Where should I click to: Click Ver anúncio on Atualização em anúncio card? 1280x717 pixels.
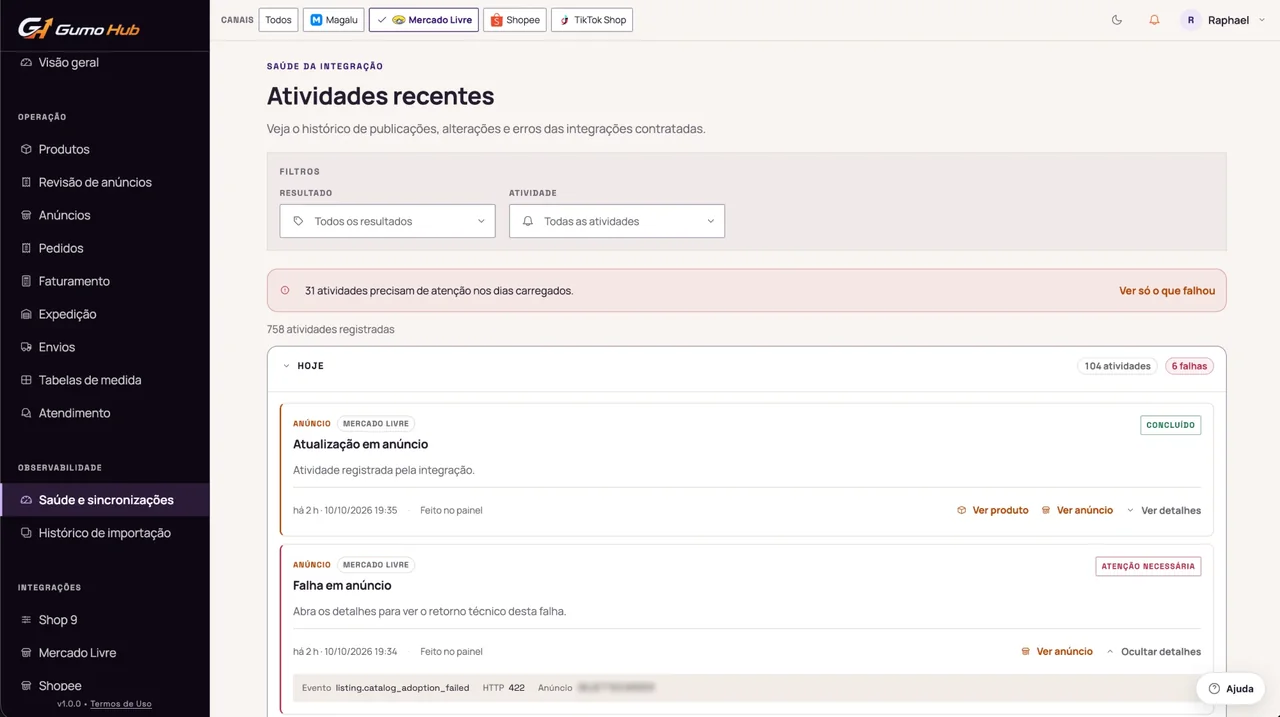pos(1077,510)
